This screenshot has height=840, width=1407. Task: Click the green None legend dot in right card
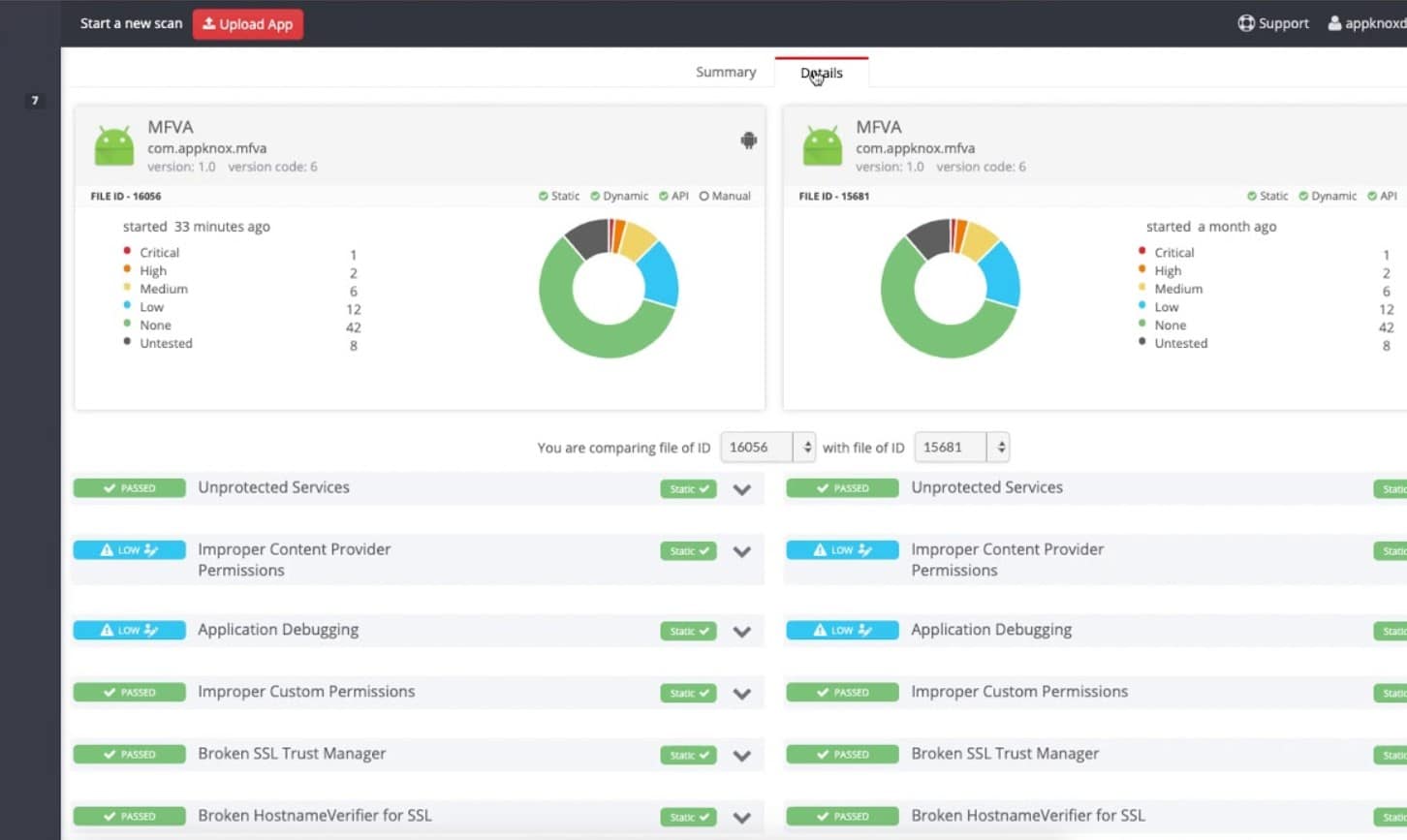1142,324
